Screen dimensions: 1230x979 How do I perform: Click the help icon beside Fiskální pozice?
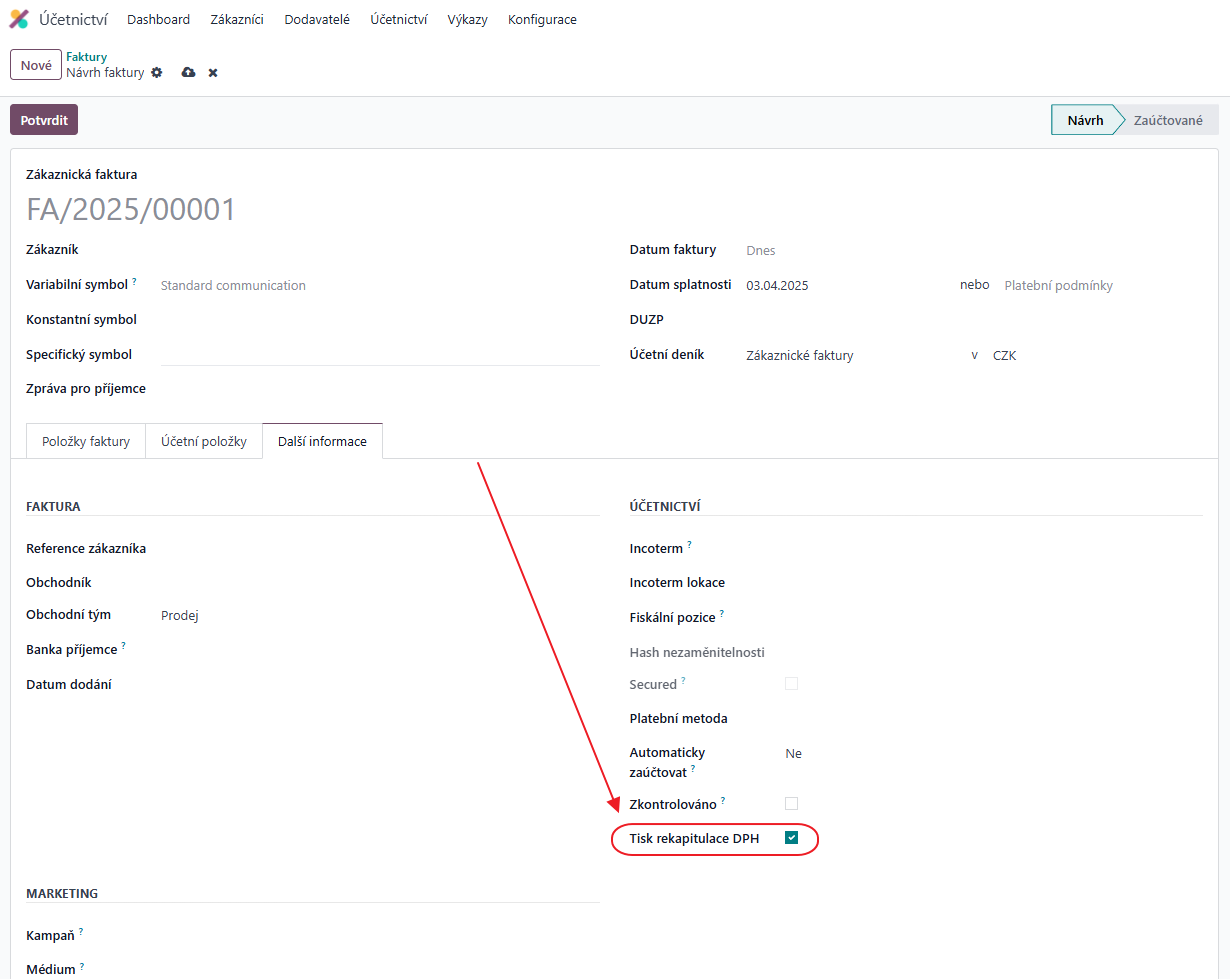pyautogui.click(x=722, y=614)
